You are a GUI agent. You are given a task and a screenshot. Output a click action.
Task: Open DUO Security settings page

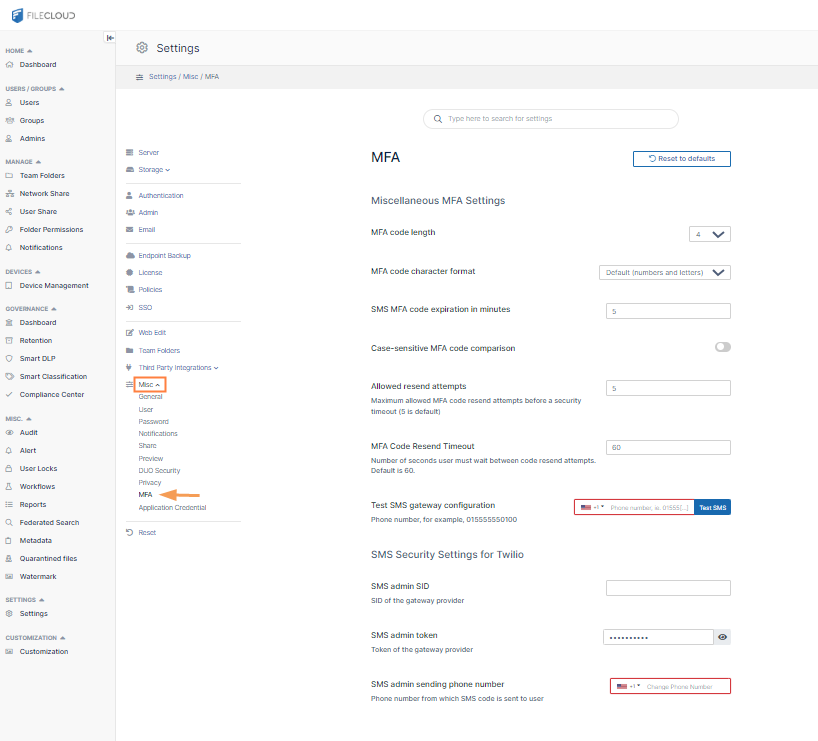coord(159,470)
